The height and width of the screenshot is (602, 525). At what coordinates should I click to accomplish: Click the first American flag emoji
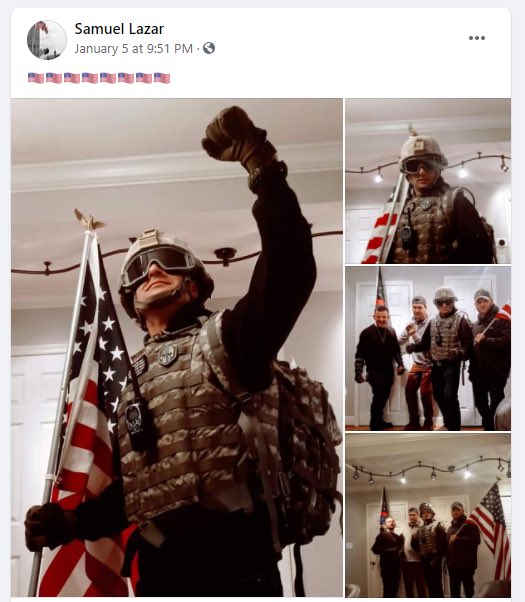36,78
